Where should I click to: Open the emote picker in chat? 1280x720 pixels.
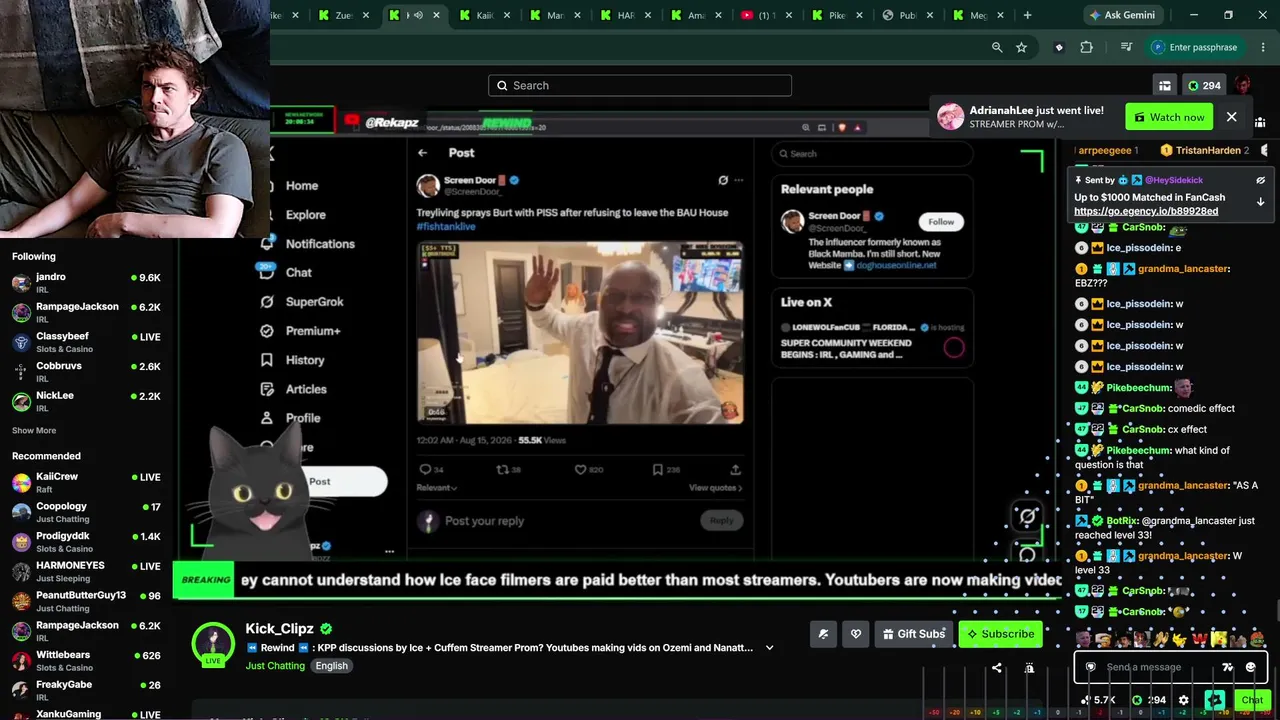tap(1250, 667)
